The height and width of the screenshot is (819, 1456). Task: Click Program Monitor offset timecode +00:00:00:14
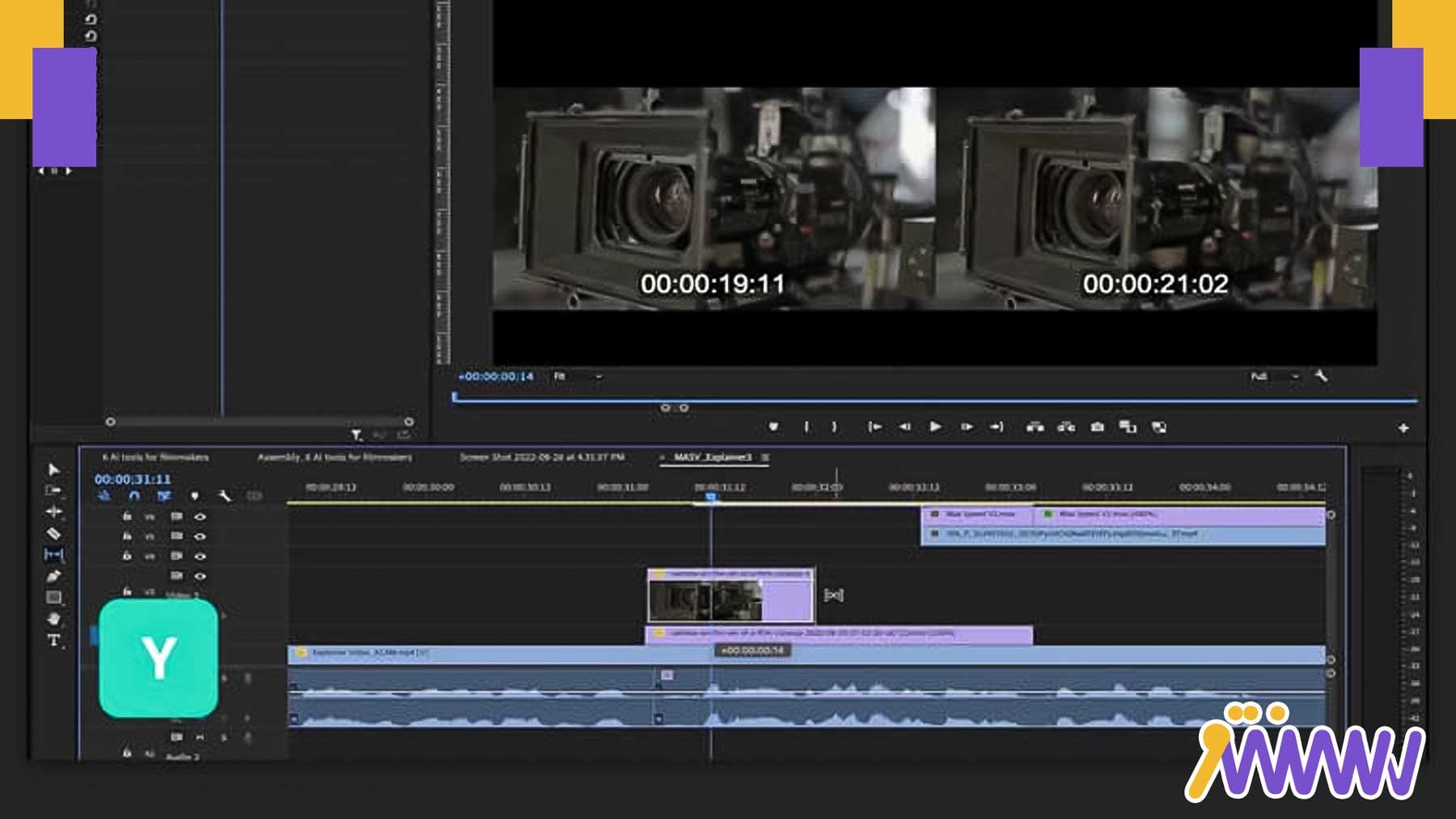point(496,377)
